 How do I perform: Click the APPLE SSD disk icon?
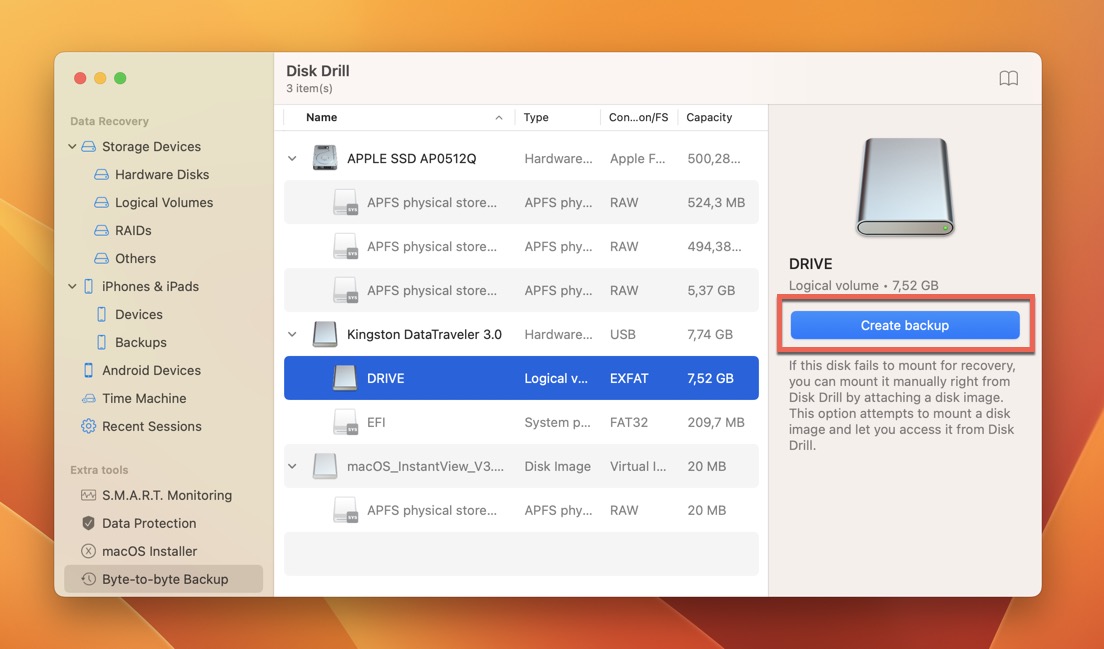click(325, 158)
